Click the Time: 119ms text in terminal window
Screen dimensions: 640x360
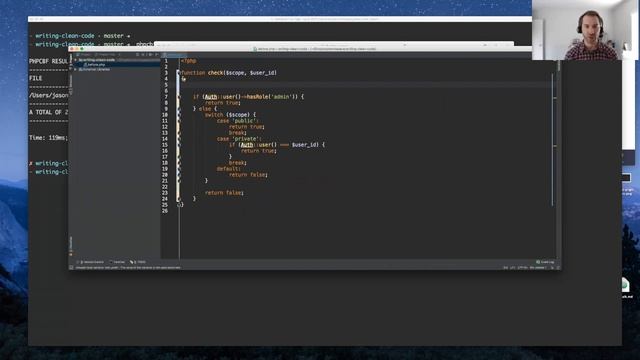coord(48,138)
